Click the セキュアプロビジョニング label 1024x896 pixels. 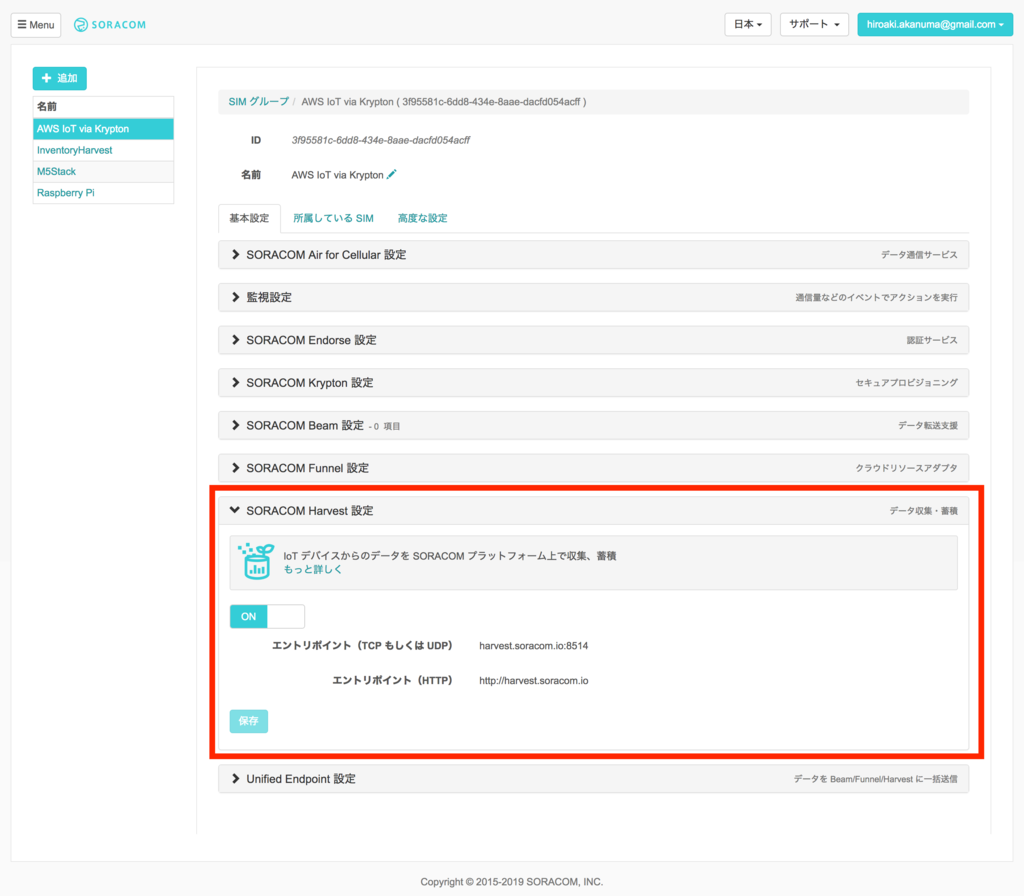click(906, 383)
